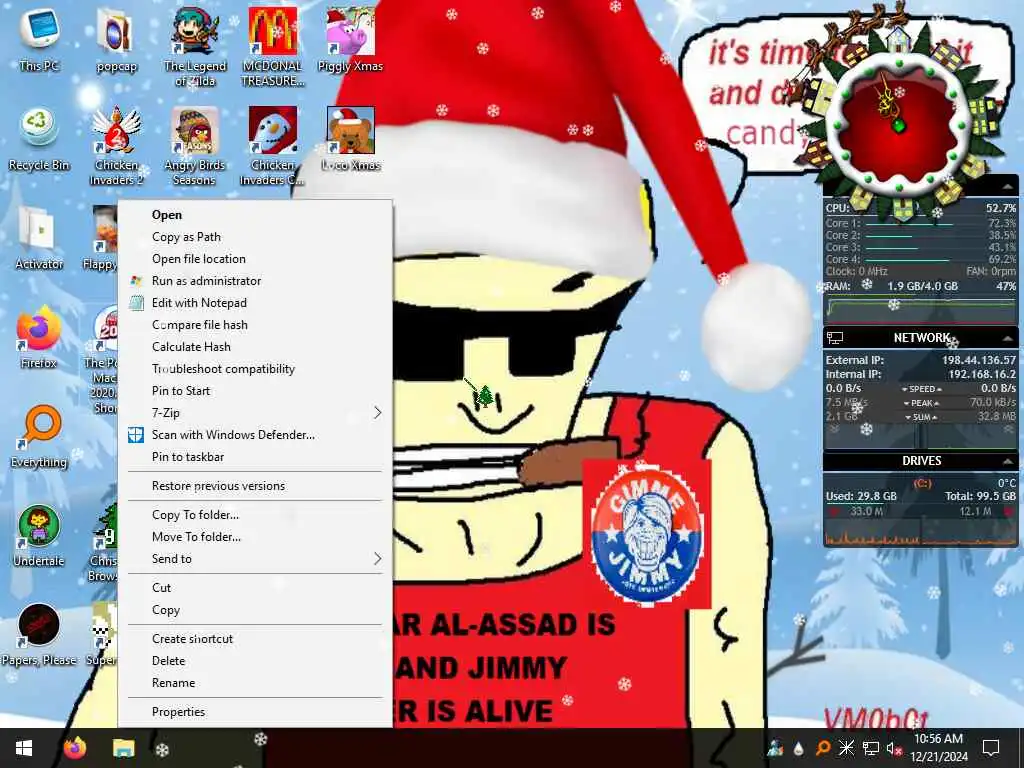Screen dimensions: 1024x768
Task: Collapse the DRIVES widget section
Action: [x=1008, y=461]
